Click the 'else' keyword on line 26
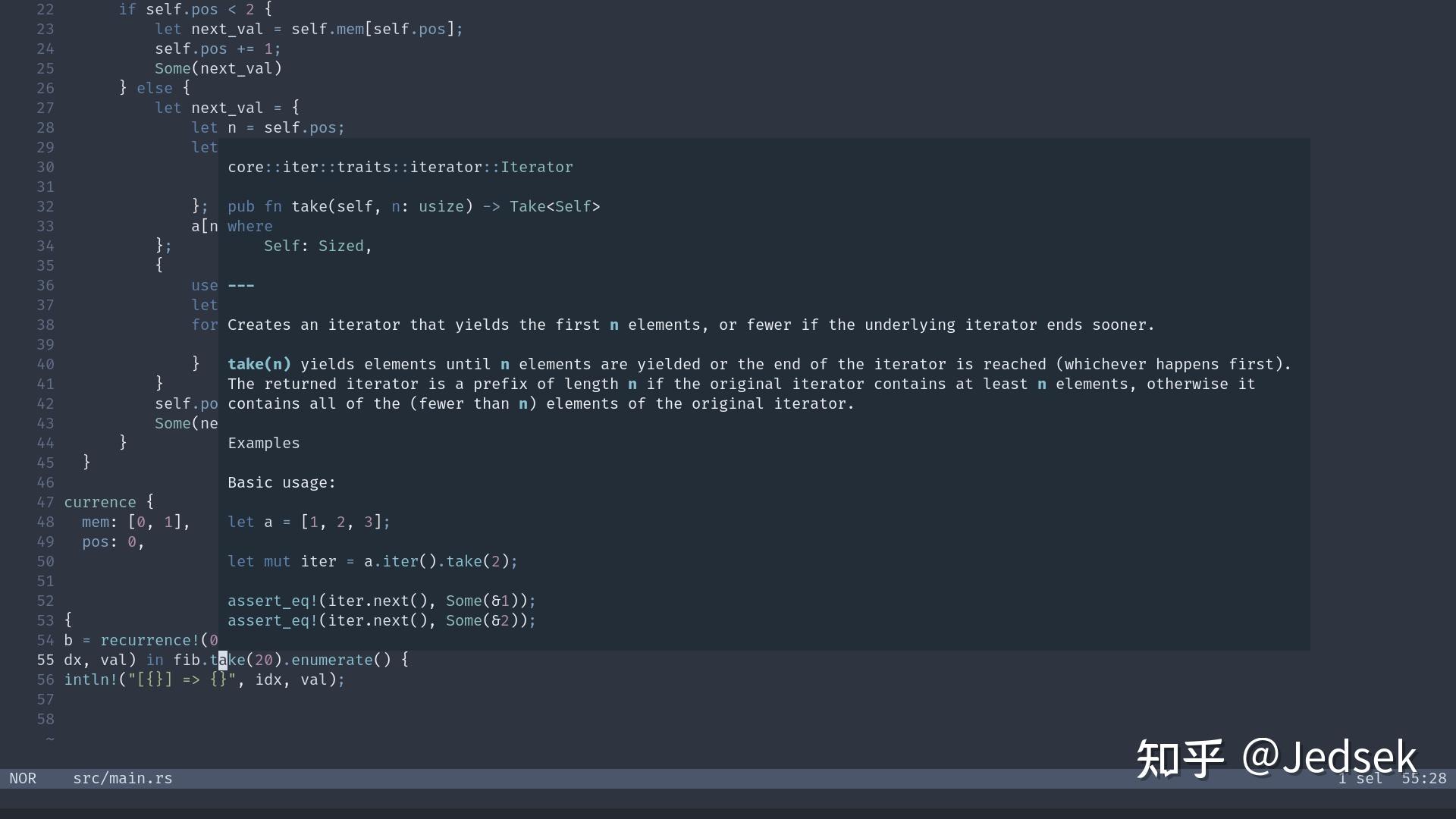1456x819 pixels. pyautogui.click(x=155, y=88)
